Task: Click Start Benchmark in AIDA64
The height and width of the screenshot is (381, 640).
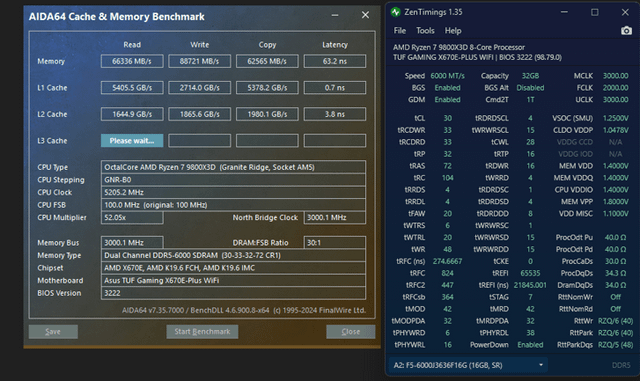Action: pos(202,332)
